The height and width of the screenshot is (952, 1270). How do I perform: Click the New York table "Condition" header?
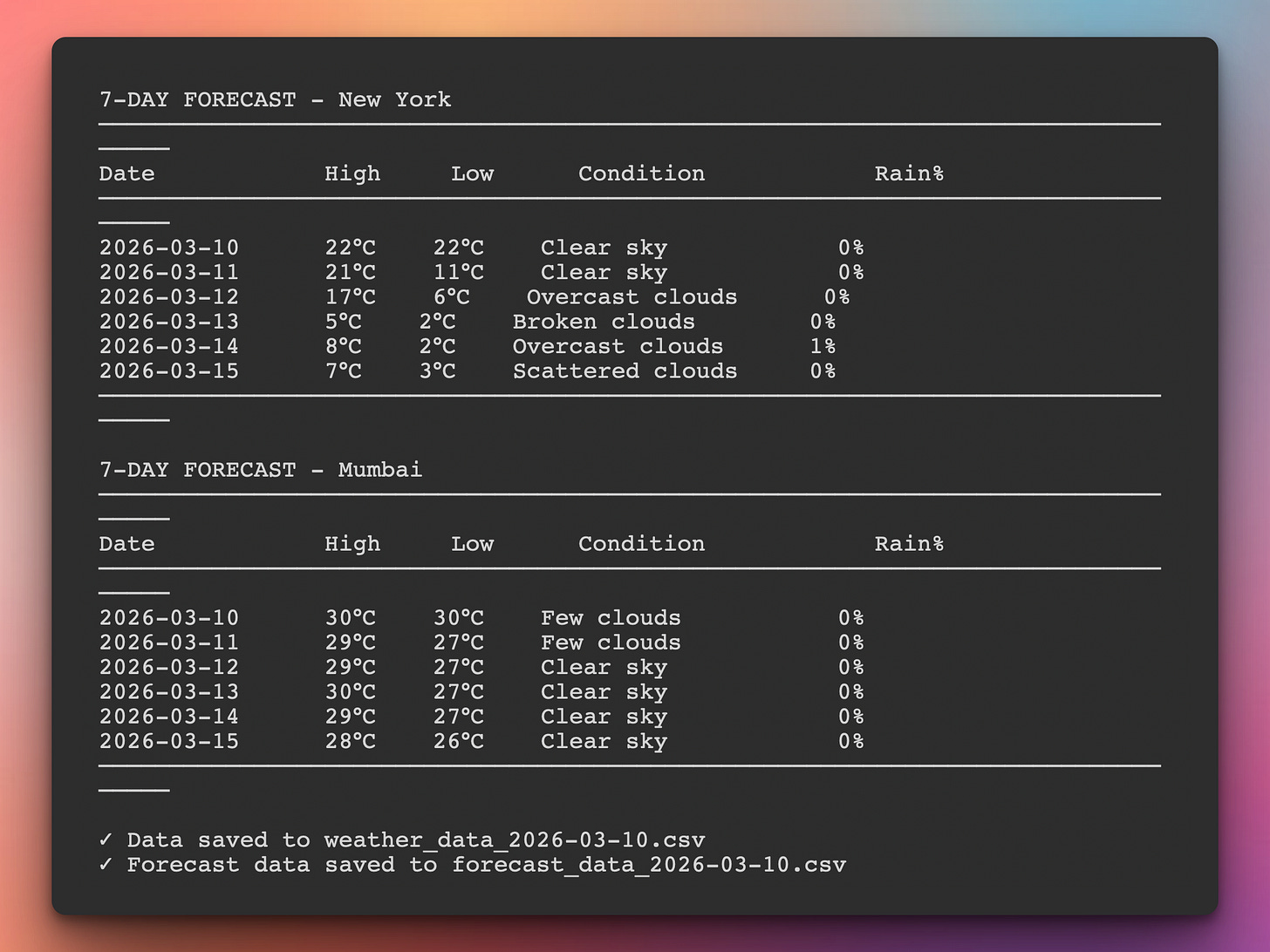pos(641,173)
